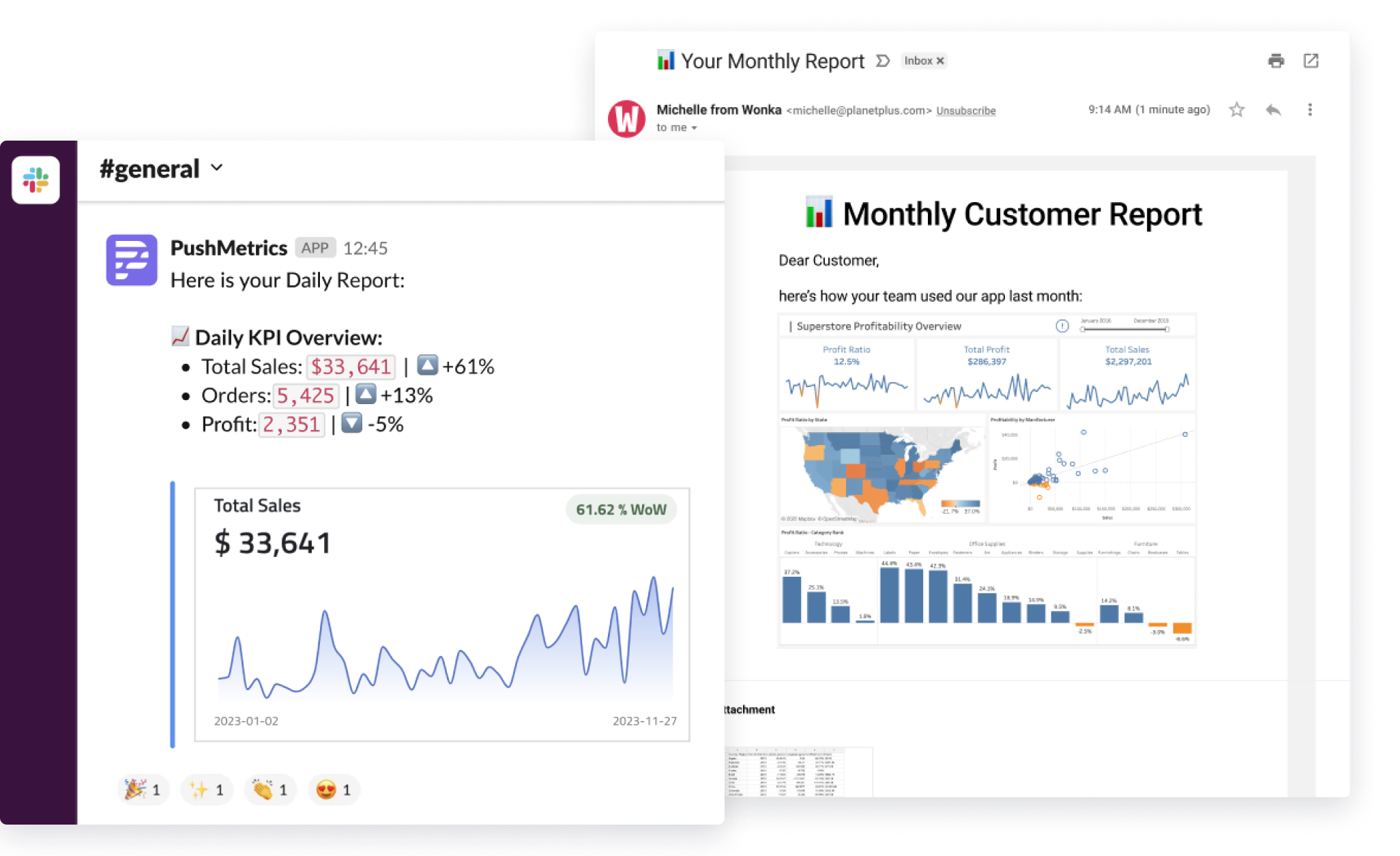The height and width of the screenshot is (856, 1400).
Task: Click the Slack logo icon
Action: 35,180
